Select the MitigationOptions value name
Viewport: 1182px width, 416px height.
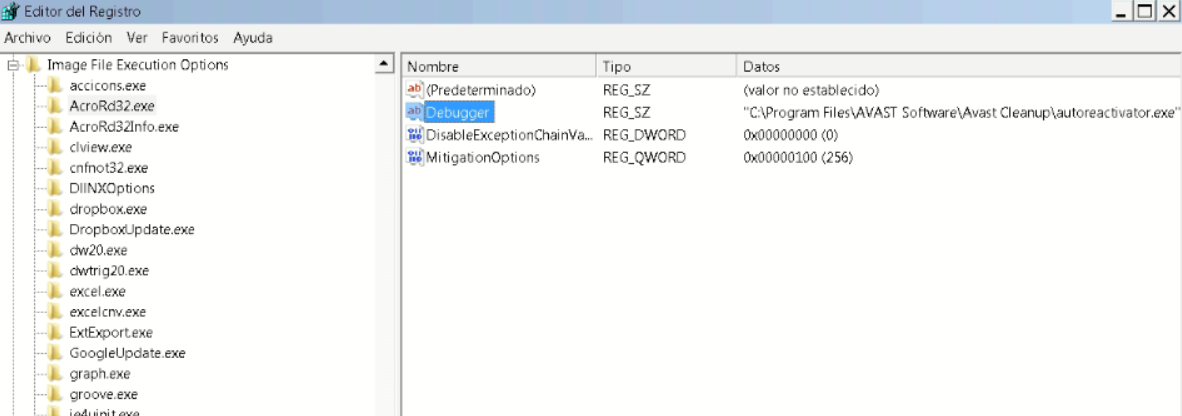[x=483, y=158]
